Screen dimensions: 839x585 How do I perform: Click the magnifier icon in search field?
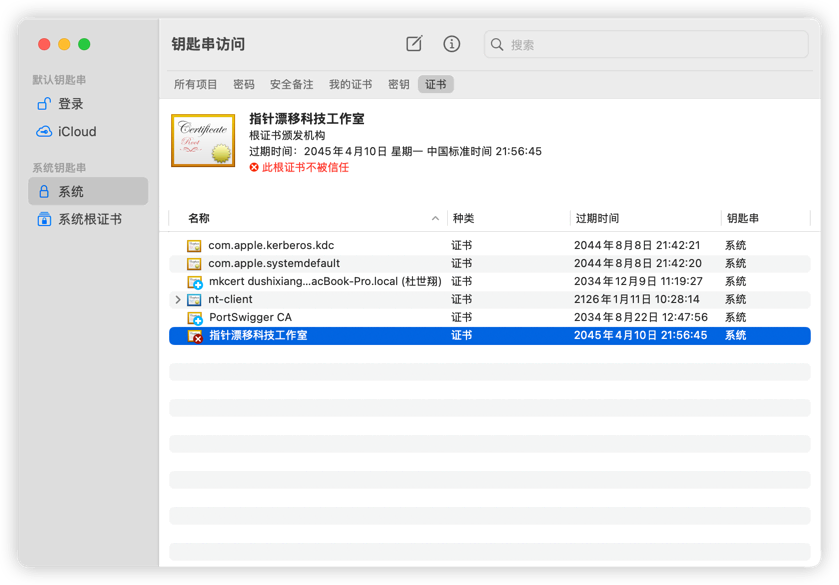click(x=498, y=45)
